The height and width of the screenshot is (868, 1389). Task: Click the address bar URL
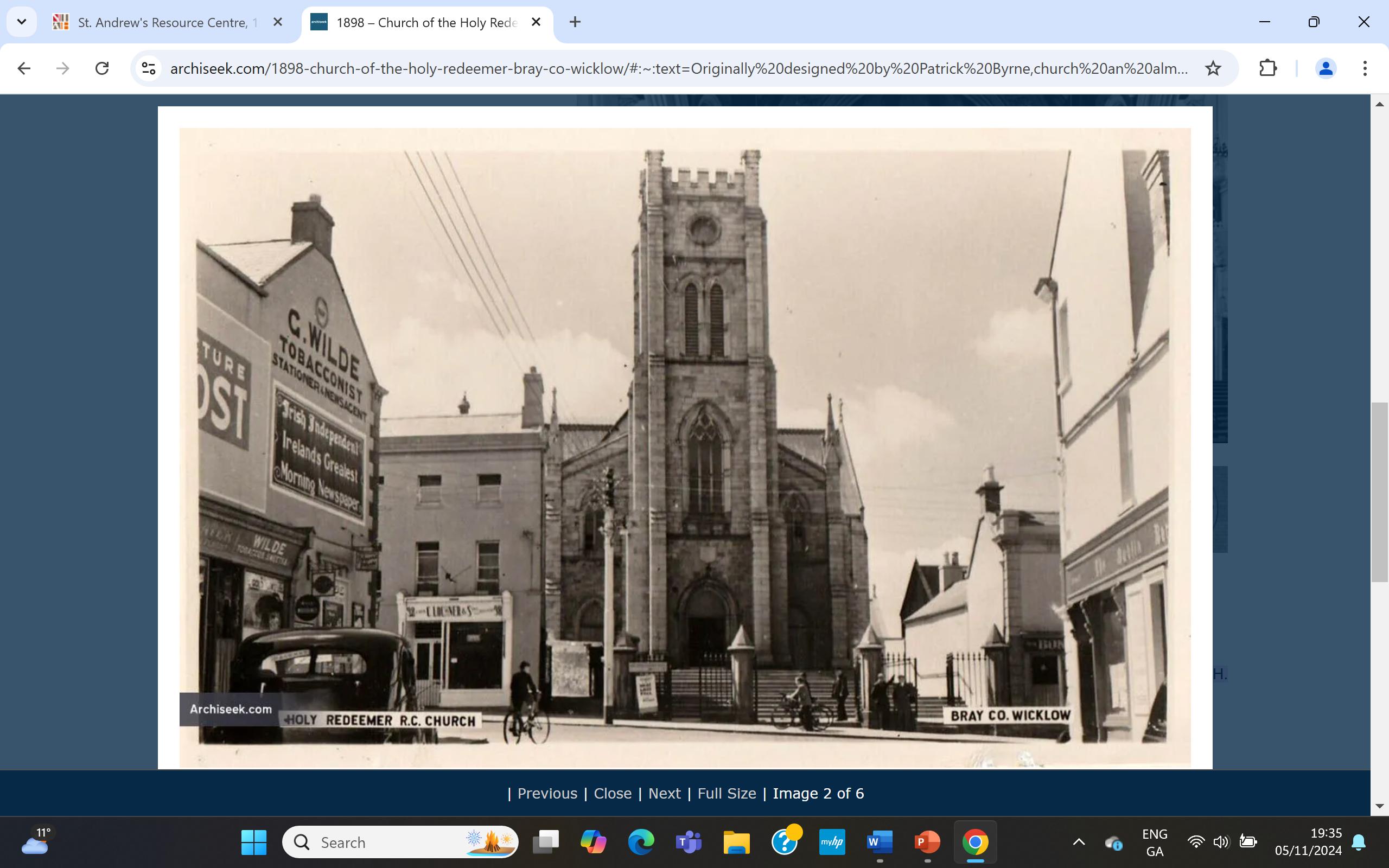[677, 68]
